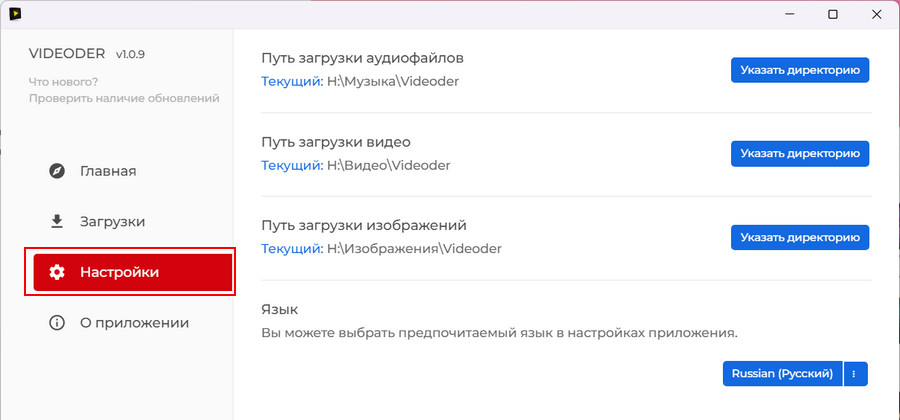Image resolution: width=900 pixels, height=420 pixels.
Task: Select the Настройки sidebar entry
Action: pyautogui.click(x=133, y=272)
